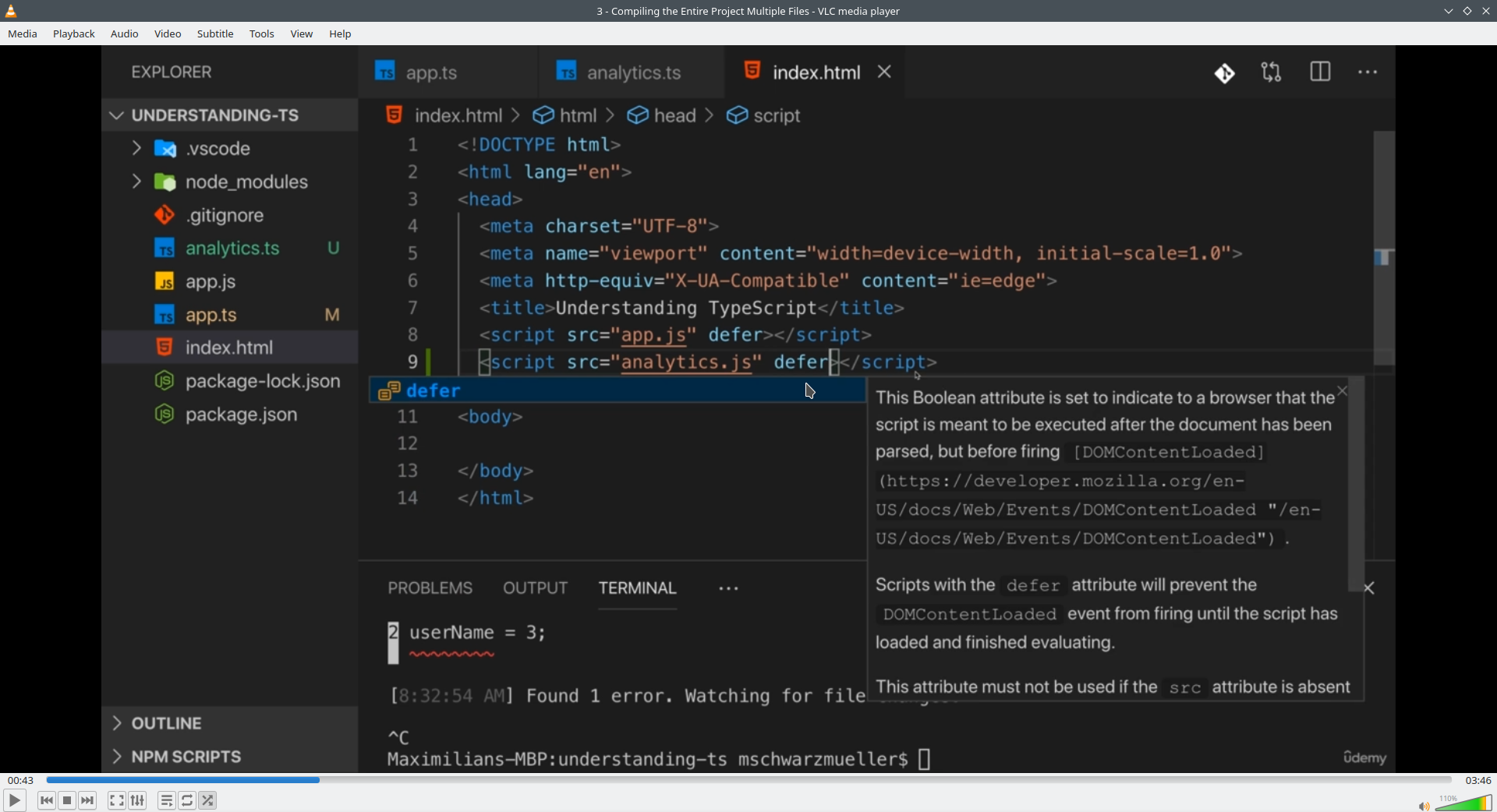1497x812 pixels.
Task: Open the Media menu
Action: tap(23, 34)
